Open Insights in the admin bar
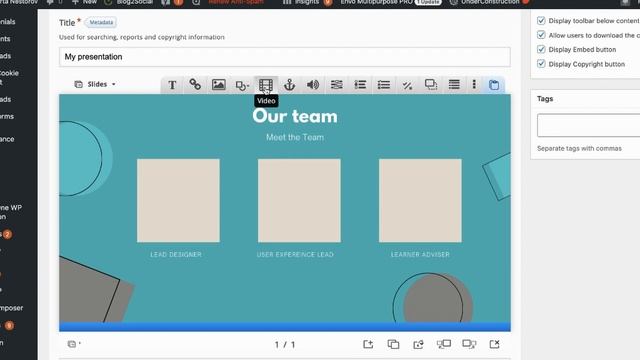 [x=307, y=2]
